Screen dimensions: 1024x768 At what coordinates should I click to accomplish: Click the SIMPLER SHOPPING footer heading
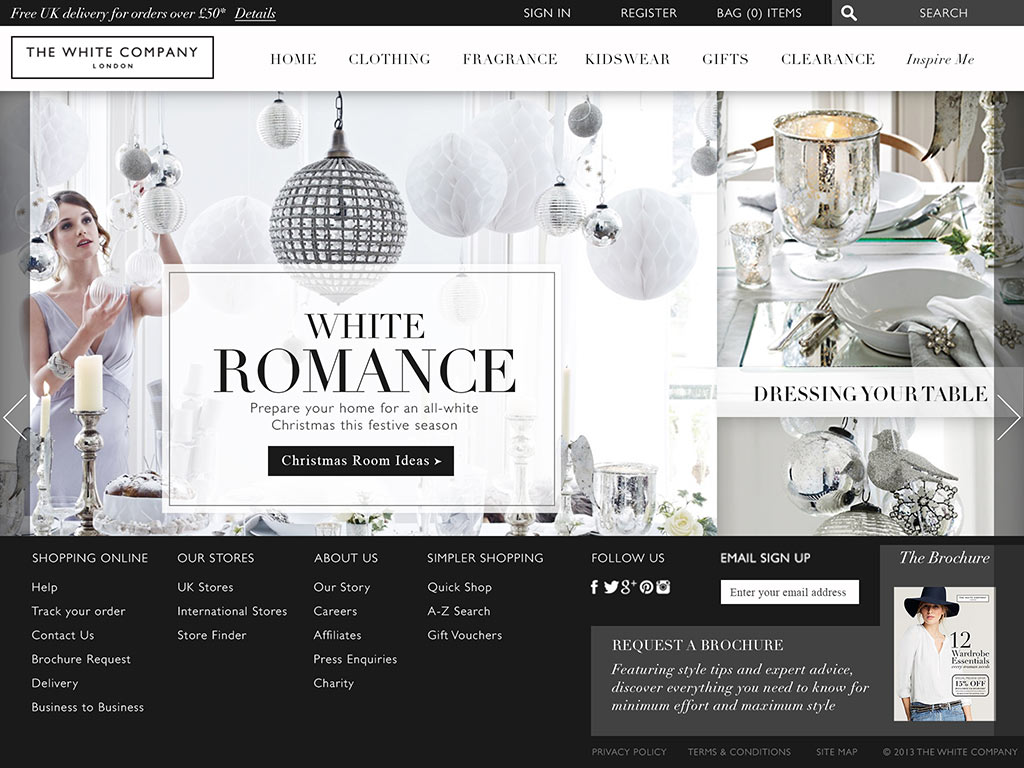coord(485,558)
